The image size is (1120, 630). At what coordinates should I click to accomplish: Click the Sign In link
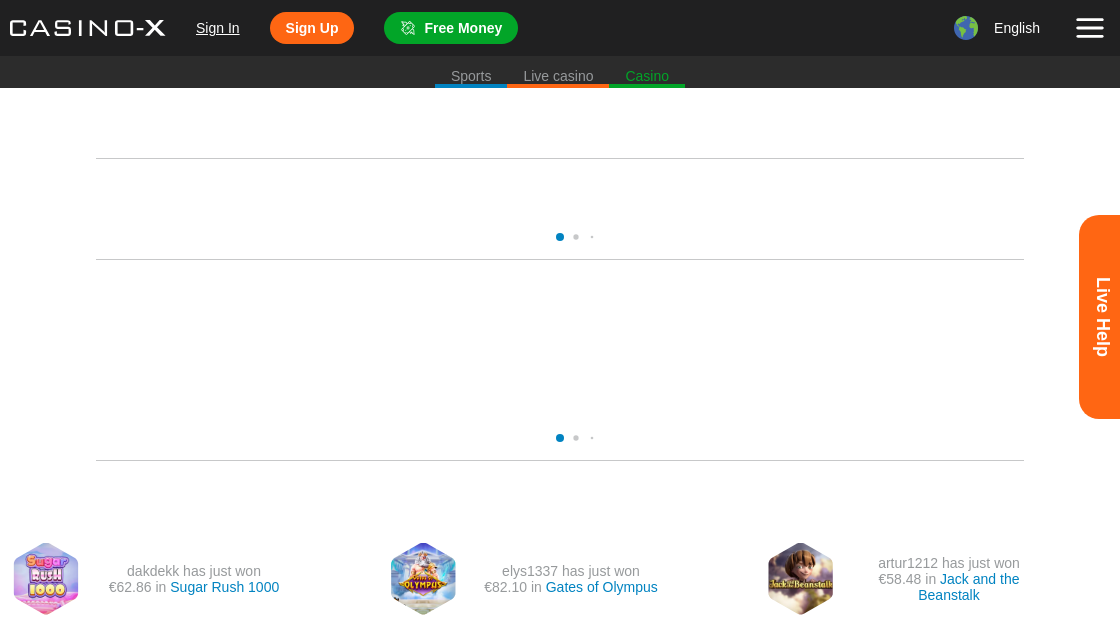(217, 28)
